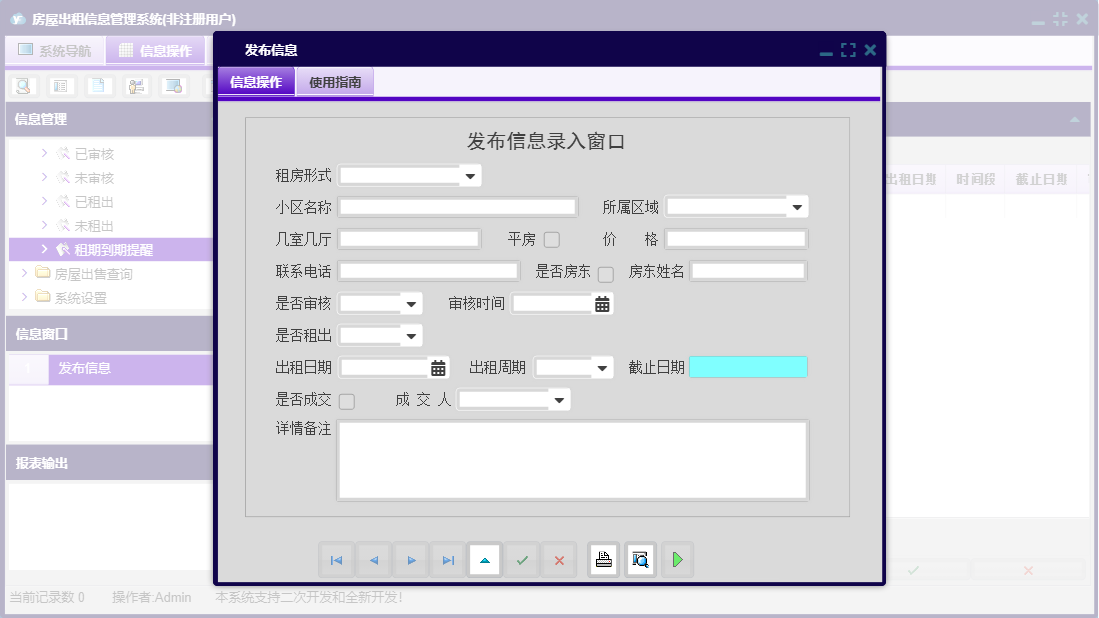Cancel the entry with the red X icon

tap(559, 560)
